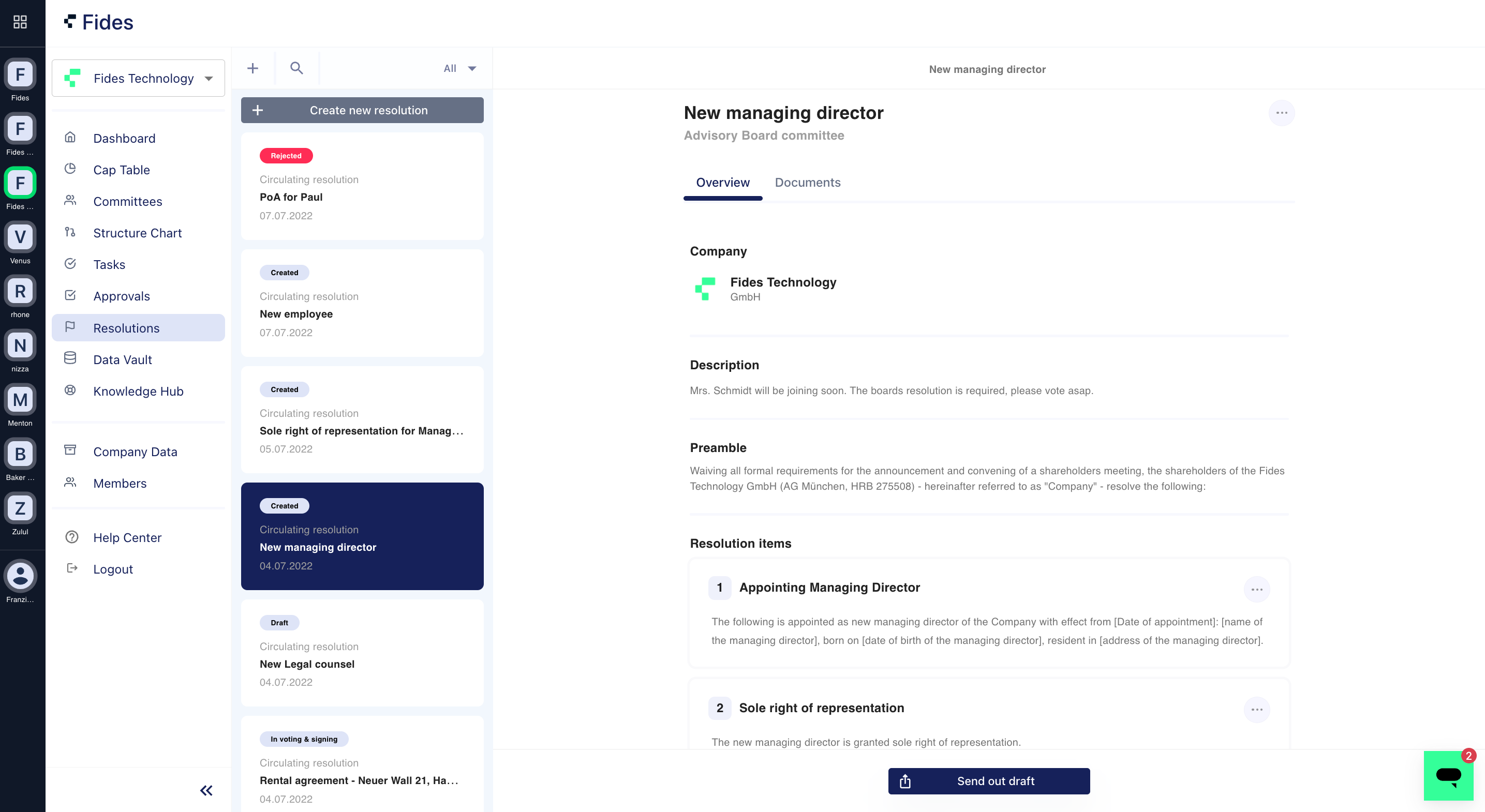Open the chat support widget

point(1448,775)
